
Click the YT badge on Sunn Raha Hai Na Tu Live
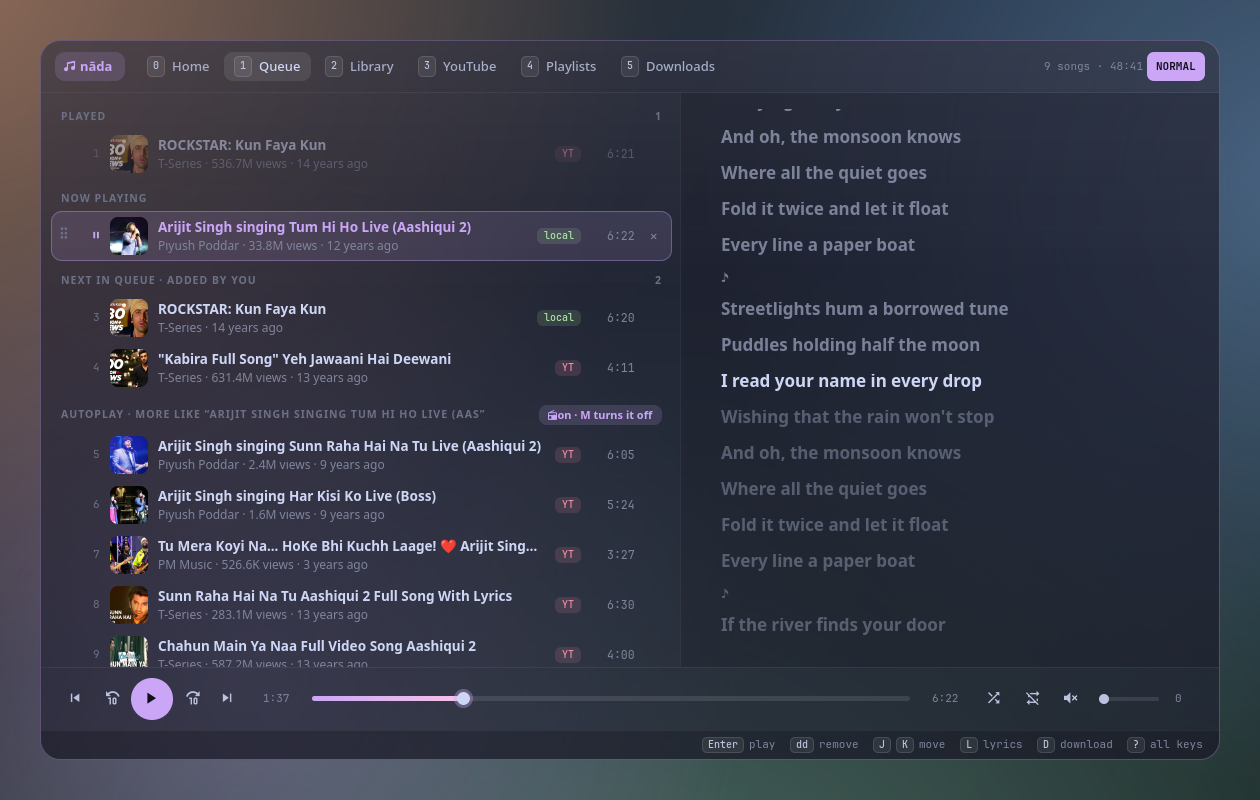pyautogui.click(x=568, y=455)
